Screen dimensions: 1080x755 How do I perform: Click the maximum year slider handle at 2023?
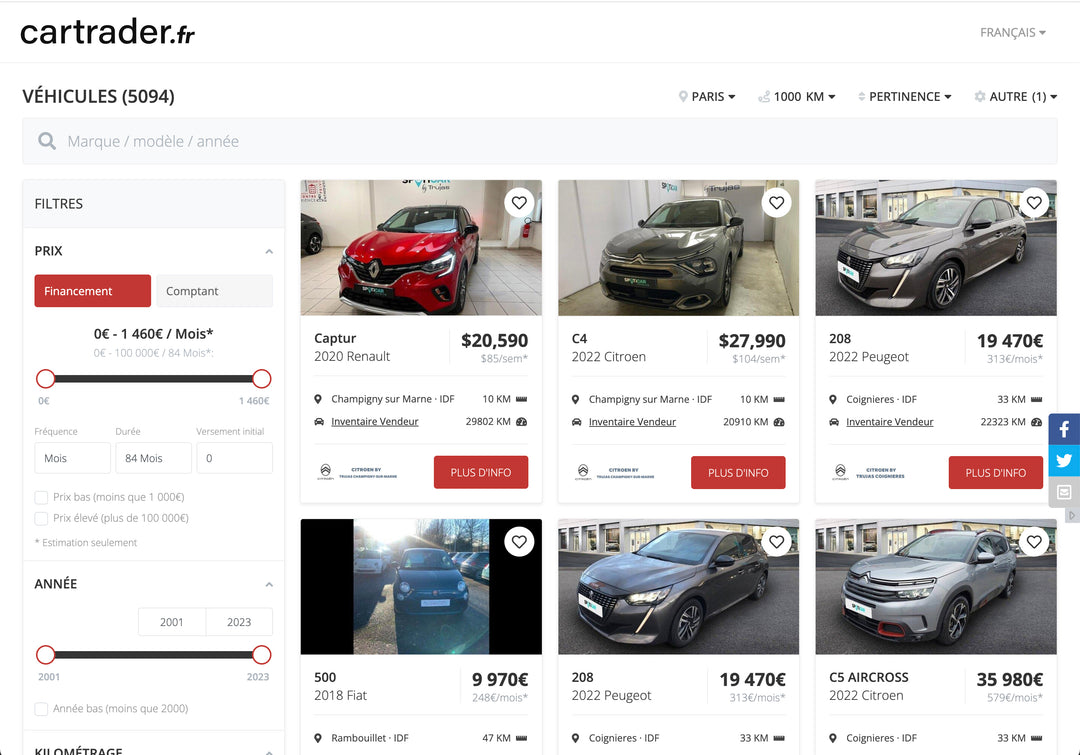tap(262, 654)
